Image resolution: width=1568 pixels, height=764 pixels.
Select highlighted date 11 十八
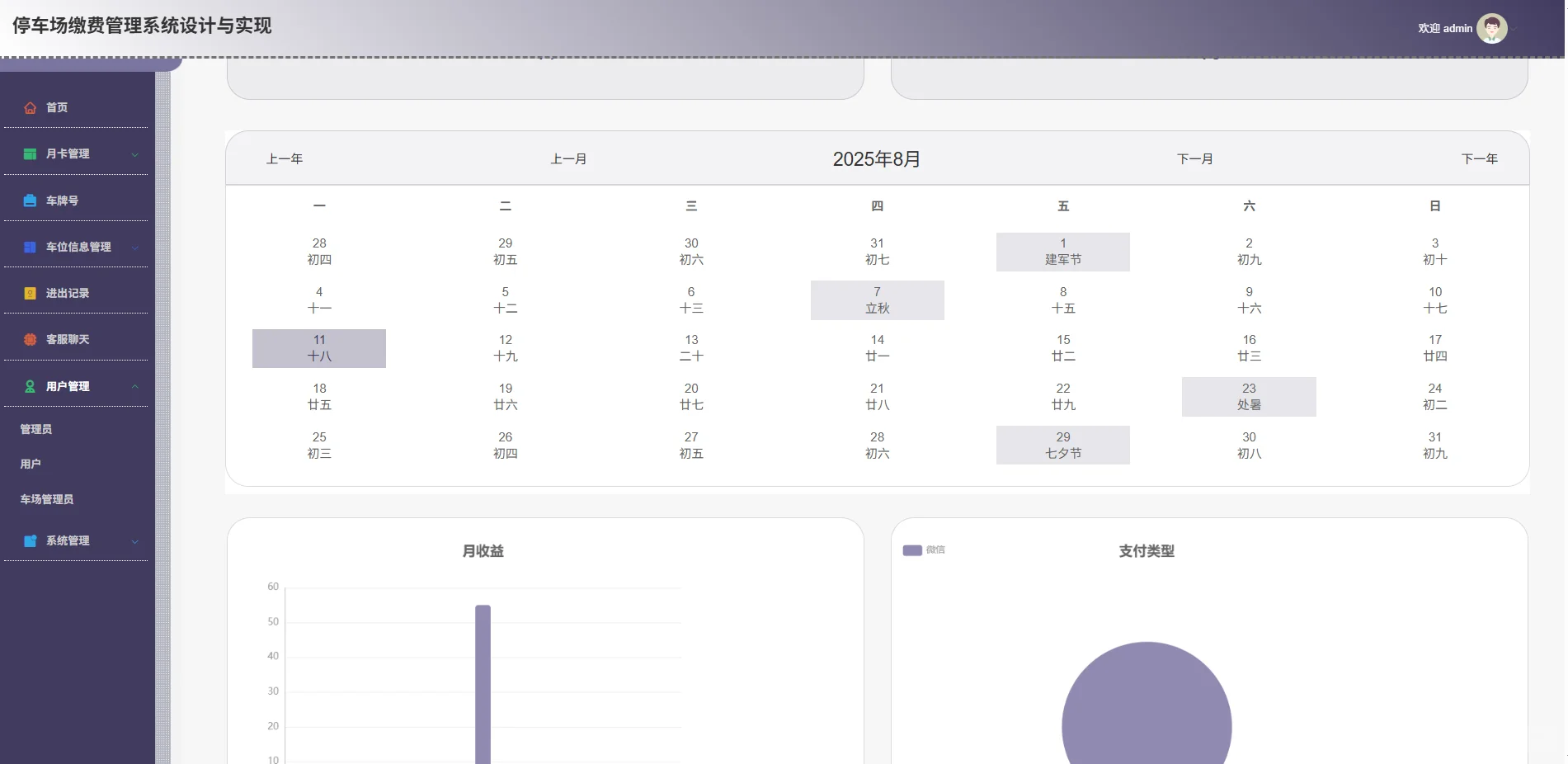(x=319, y=348)
